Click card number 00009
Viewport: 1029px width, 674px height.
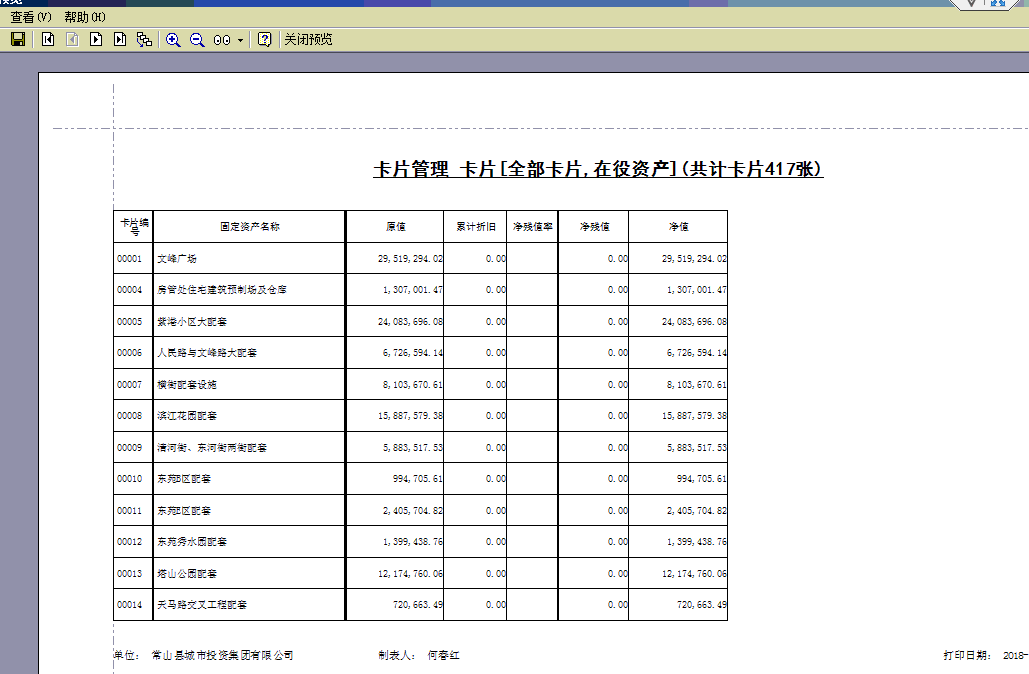point(129,448)
